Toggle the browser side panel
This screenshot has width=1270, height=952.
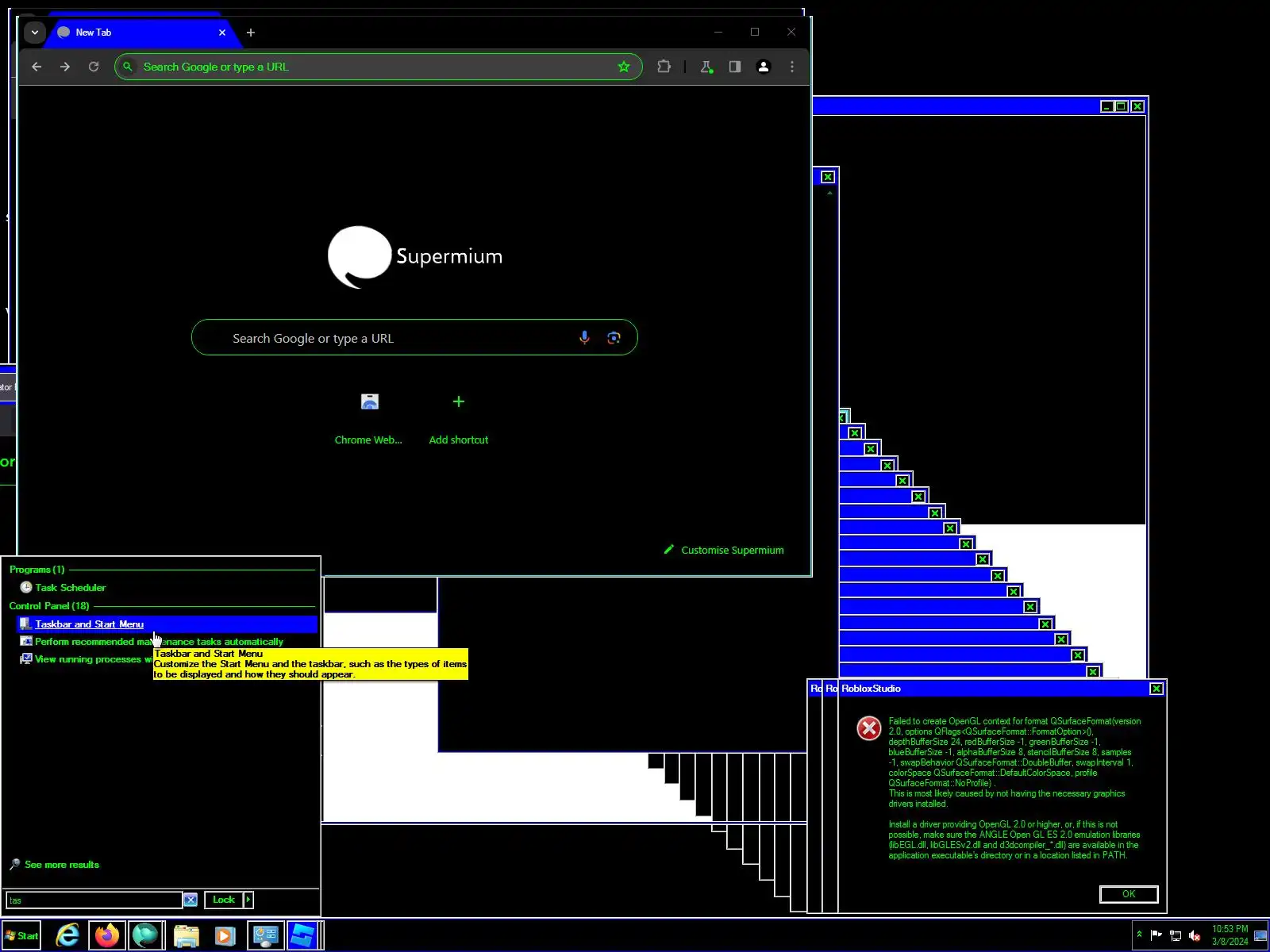tap(735, 67)
